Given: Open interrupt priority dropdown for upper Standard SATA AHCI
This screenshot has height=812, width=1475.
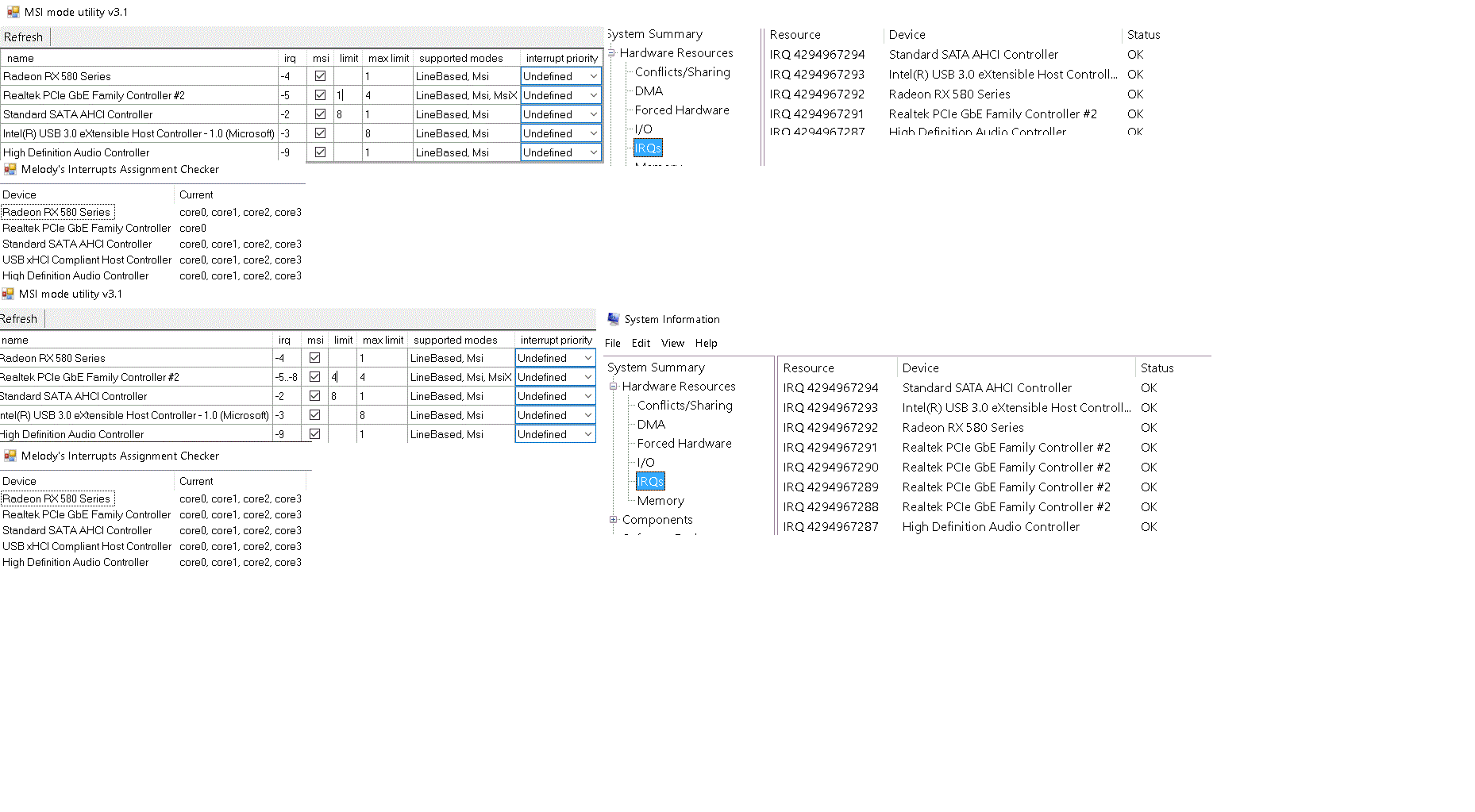Looking at the screenshot, I should pyautogui.click(x=593, y=114).
